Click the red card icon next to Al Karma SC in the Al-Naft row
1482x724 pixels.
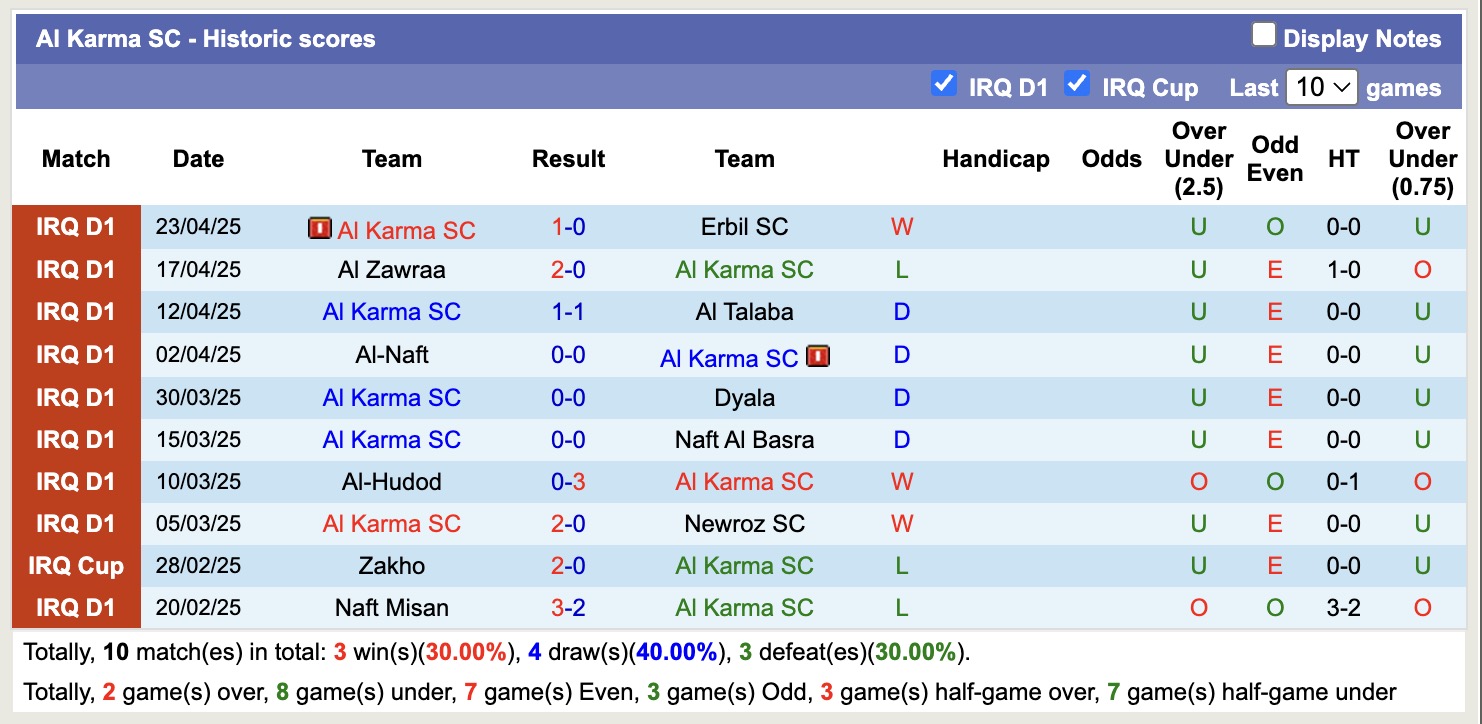pyautogui.click(x=817, y=356)
